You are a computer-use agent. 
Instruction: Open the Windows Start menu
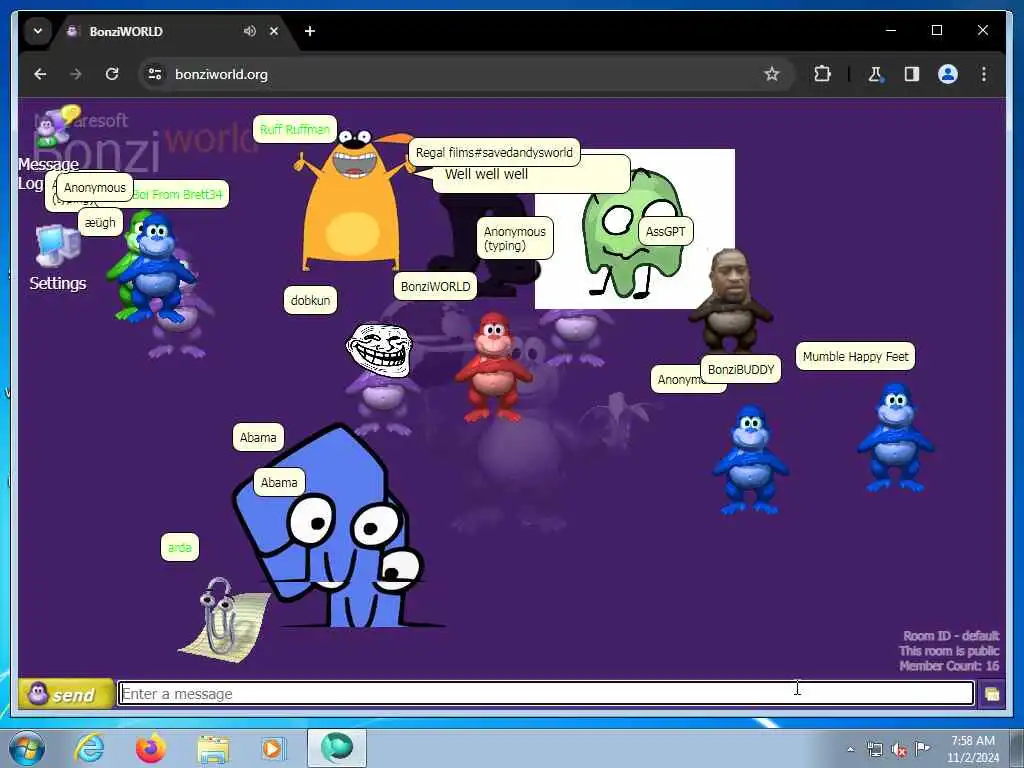[x=27, y=748]
